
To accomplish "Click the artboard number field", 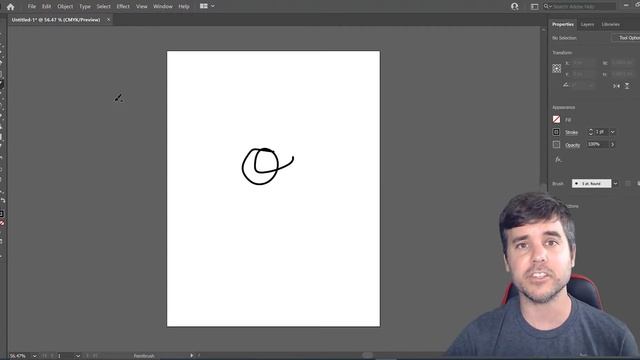I will [64, 356].
